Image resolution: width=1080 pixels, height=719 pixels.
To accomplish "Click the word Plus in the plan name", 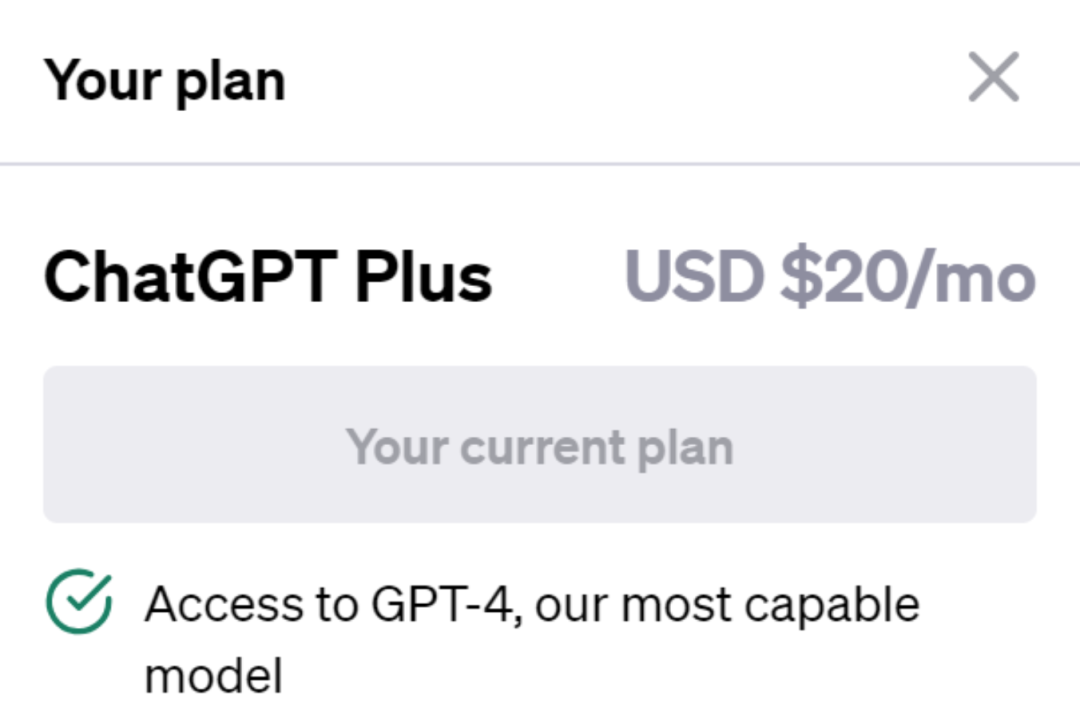I will [424, 277].
